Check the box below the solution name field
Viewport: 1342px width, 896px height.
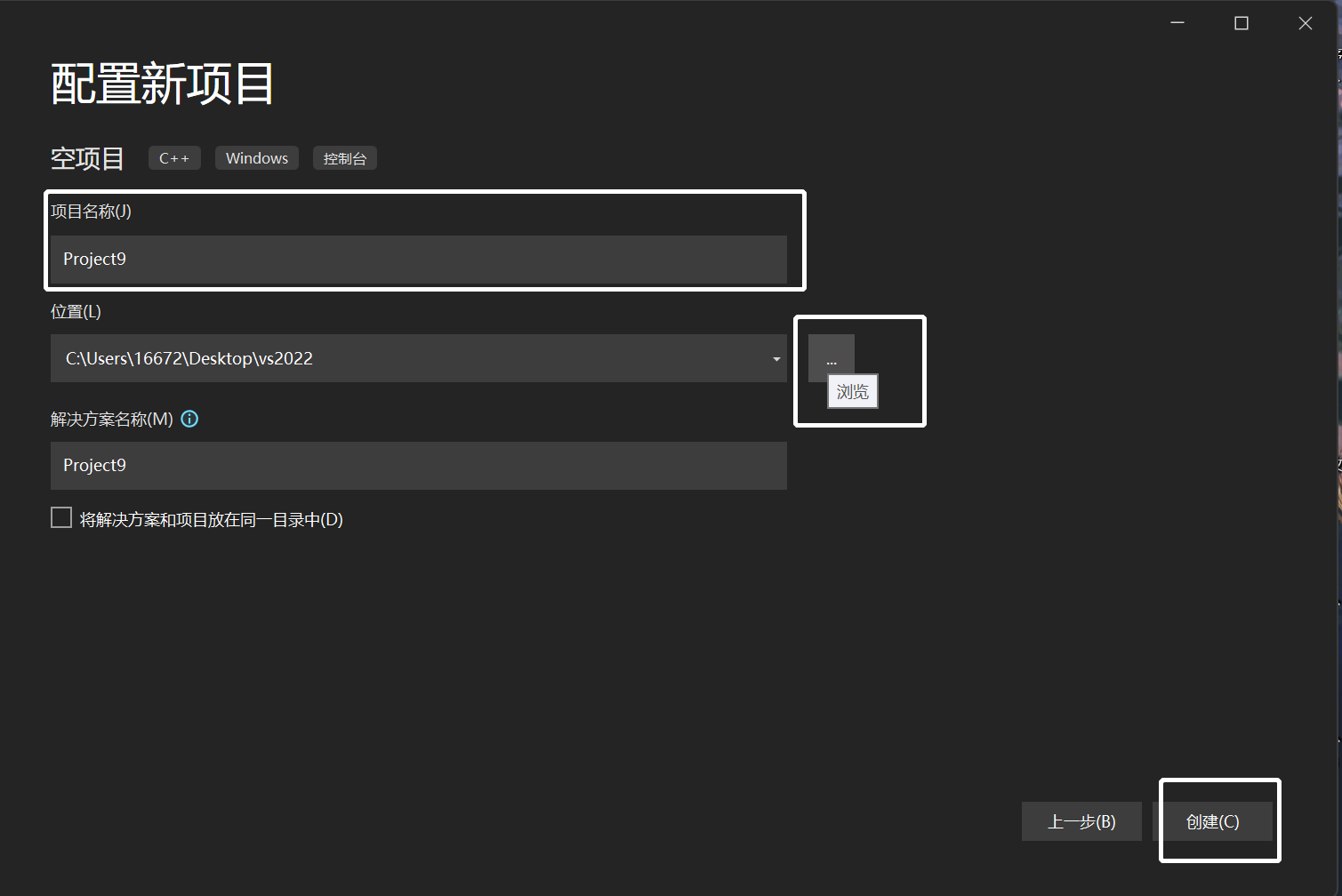(60, 516)
